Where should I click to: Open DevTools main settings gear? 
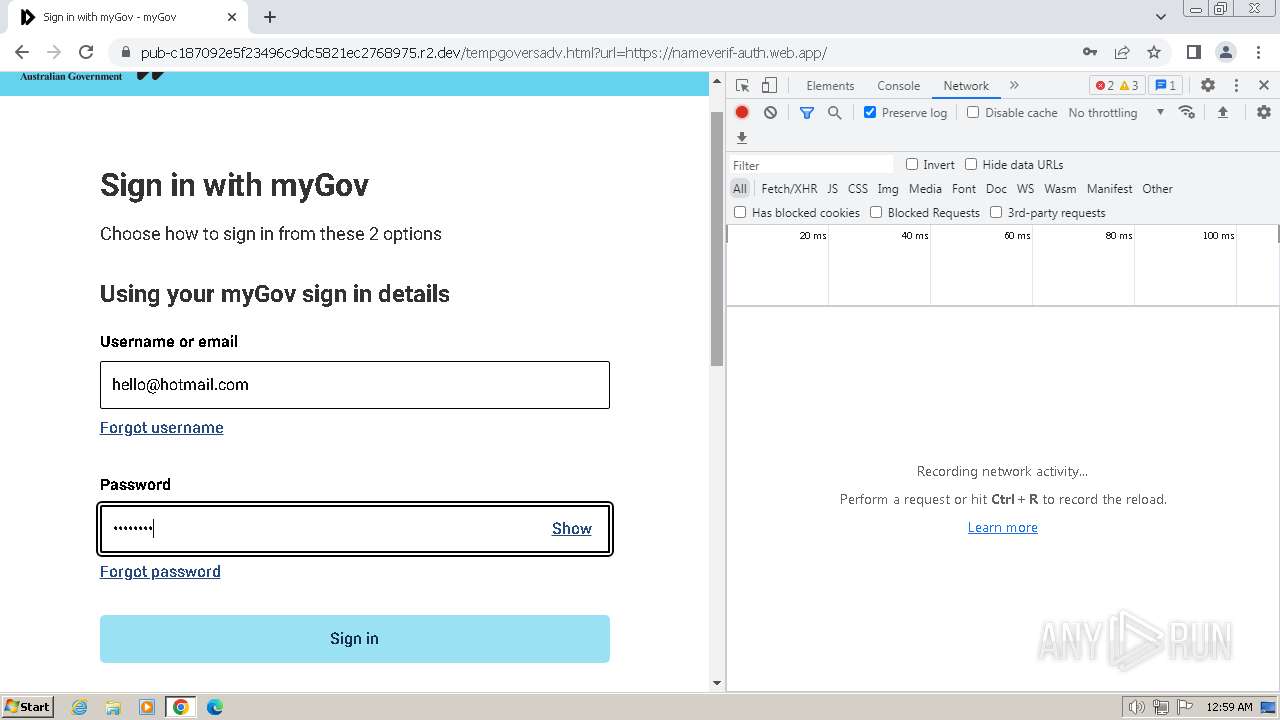click(1208, 86)
